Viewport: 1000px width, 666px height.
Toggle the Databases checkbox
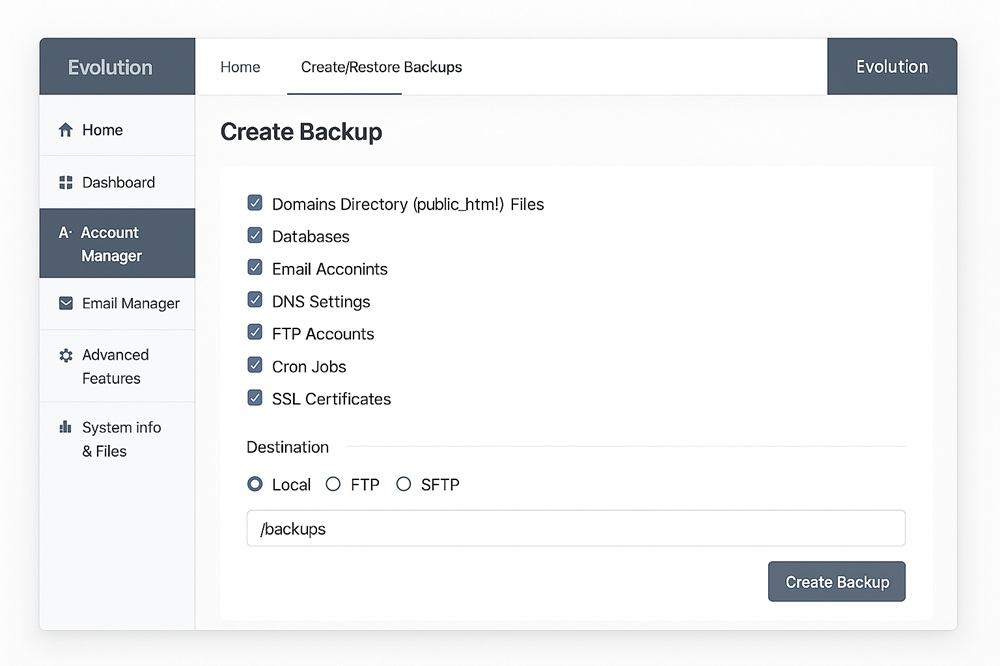pos(255,236)
